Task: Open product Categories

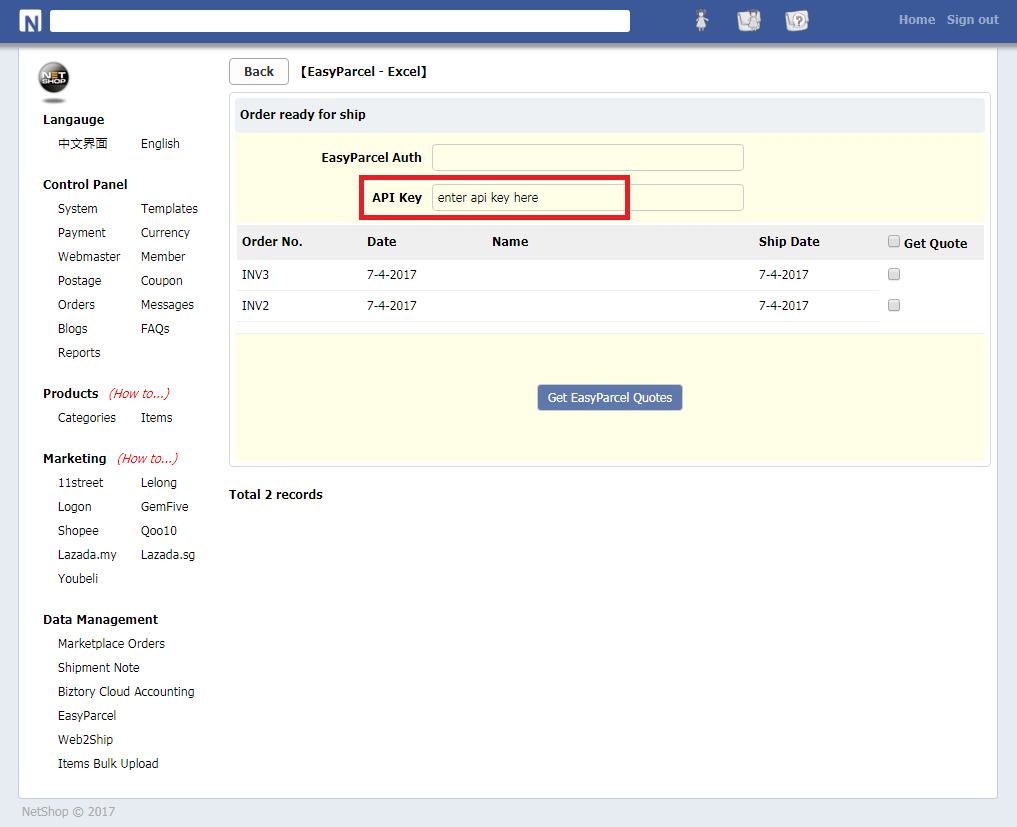Action: click(86, 417)
